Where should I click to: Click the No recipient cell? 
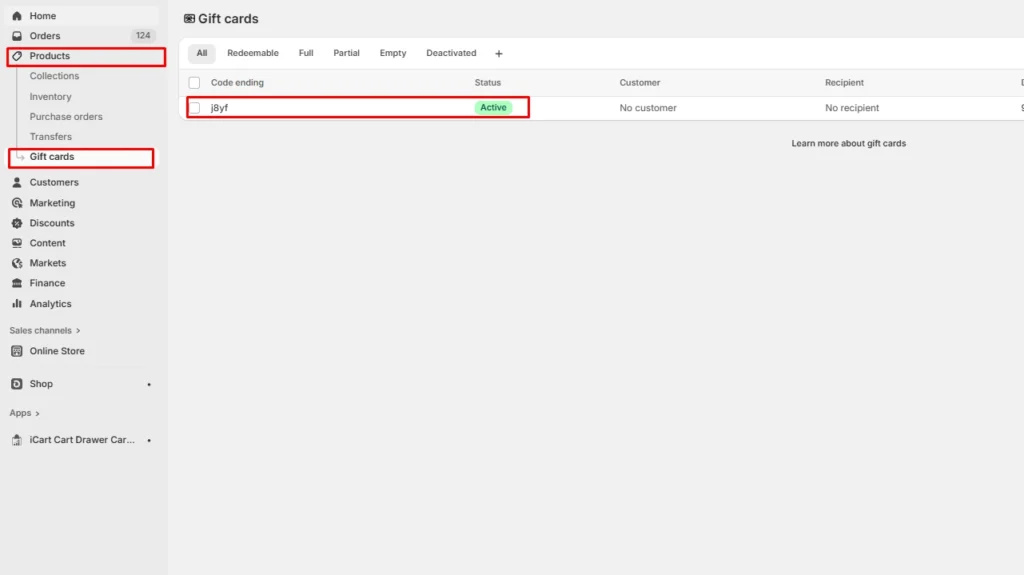click(852, 108)
